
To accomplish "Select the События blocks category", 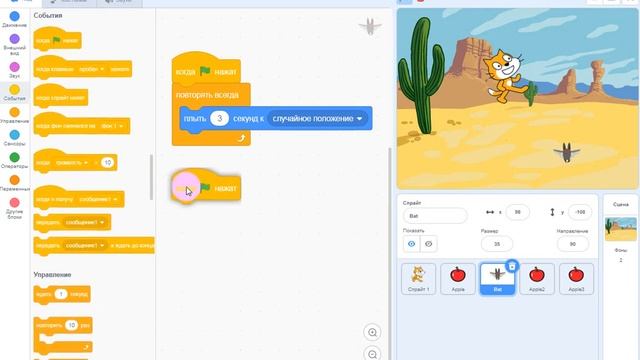I will pyautogui.click(x=14, y=93).
